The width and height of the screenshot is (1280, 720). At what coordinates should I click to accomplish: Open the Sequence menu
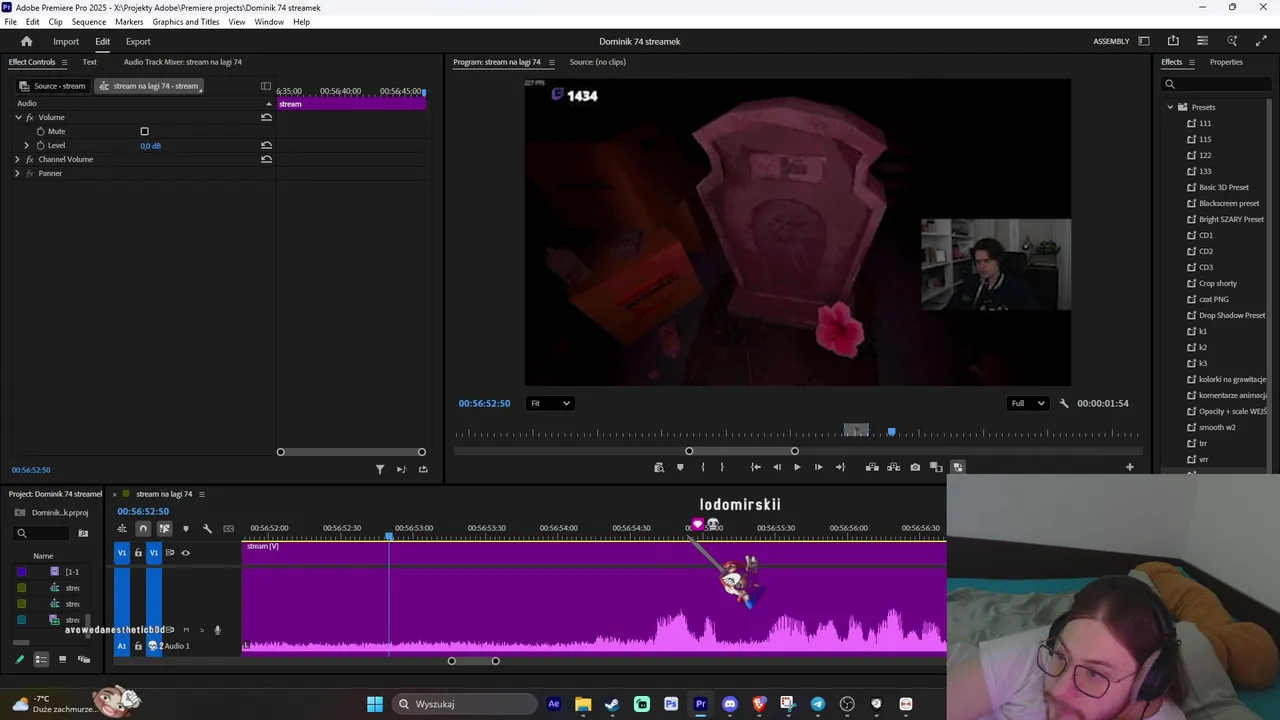point(89,22)
